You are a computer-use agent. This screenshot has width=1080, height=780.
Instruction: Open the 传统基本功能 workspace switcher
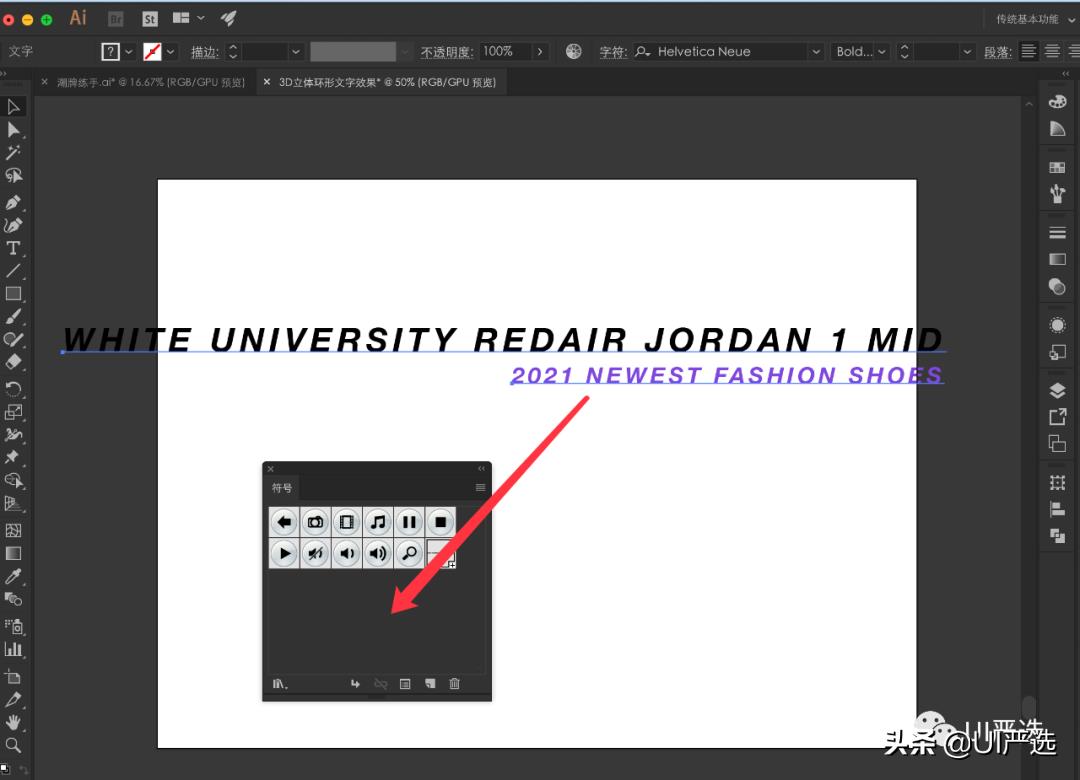[x=1035, y=19]
